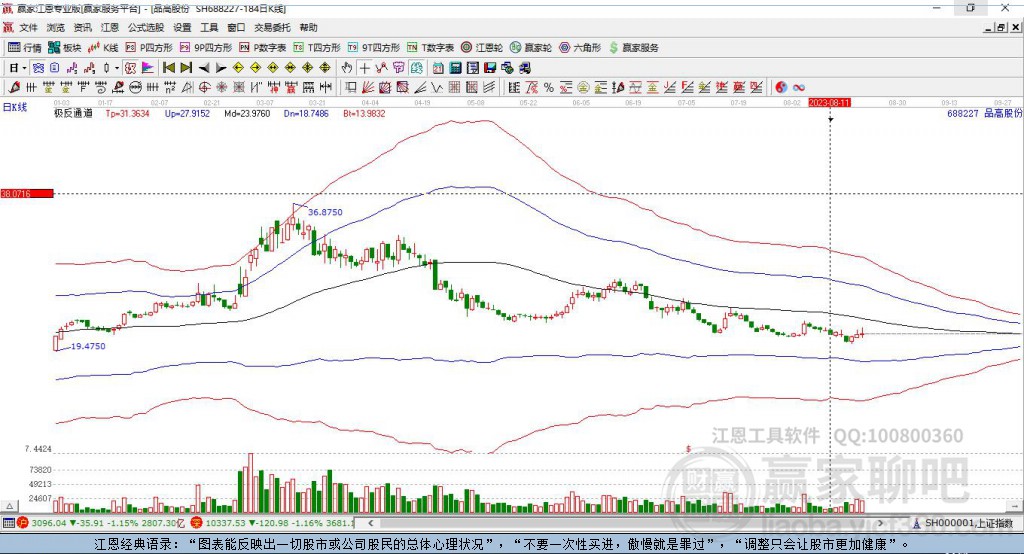1024x554 pixels.
Task: Open the 六角形 hexagon tool
Action: click(580, 48)
